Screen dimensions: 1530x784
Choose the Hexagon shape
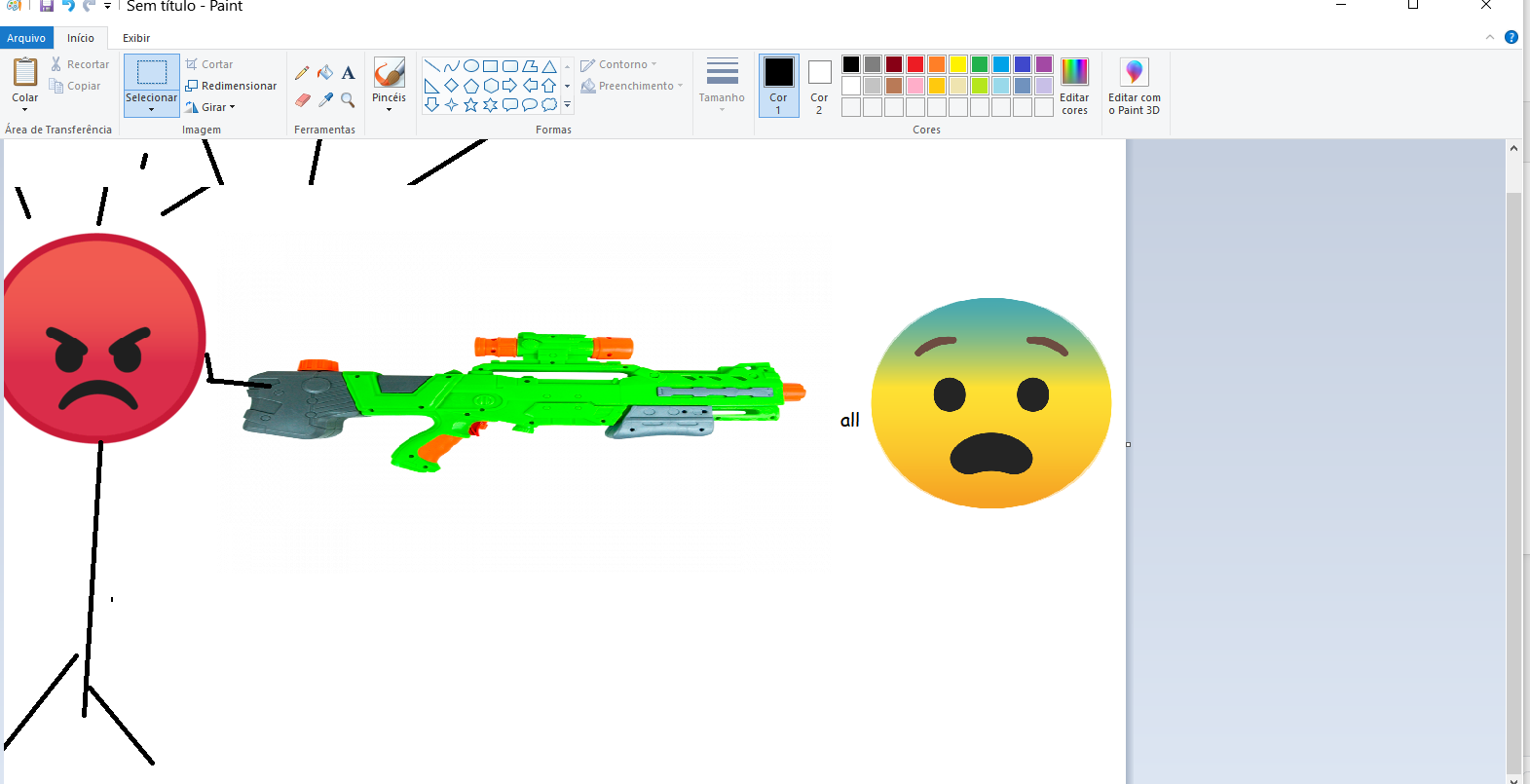491,86
